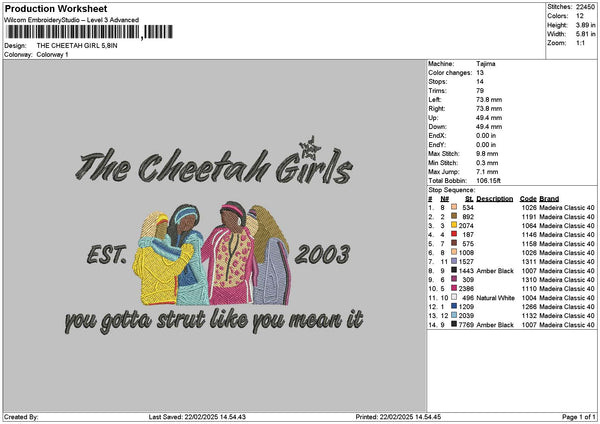Click the Zoom value 1:1

coord(580,43)
